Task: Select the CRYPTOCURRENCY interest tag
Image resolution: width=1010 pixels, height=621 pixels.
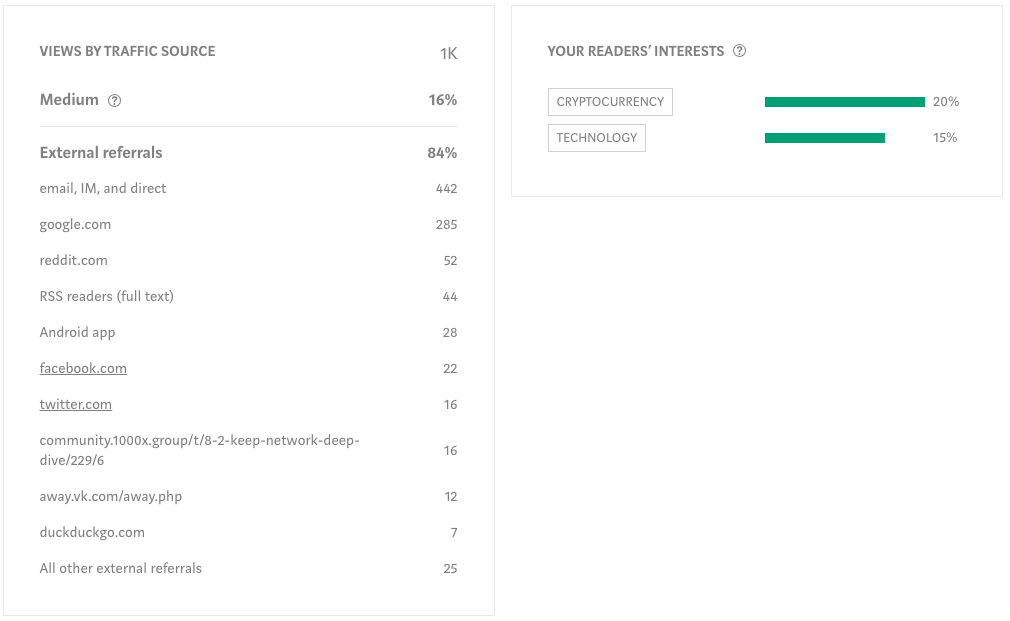Action: 610,102
